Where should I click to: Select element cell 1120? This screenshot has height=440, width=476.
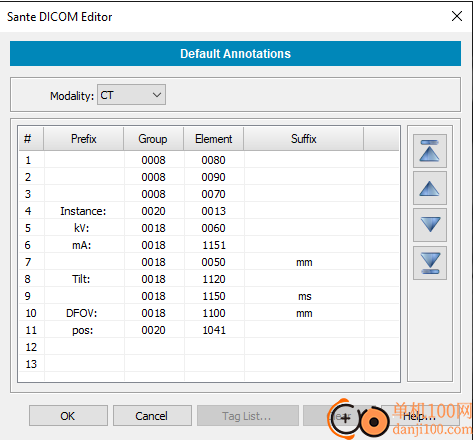pyautogui.click(x=214, y=279)
